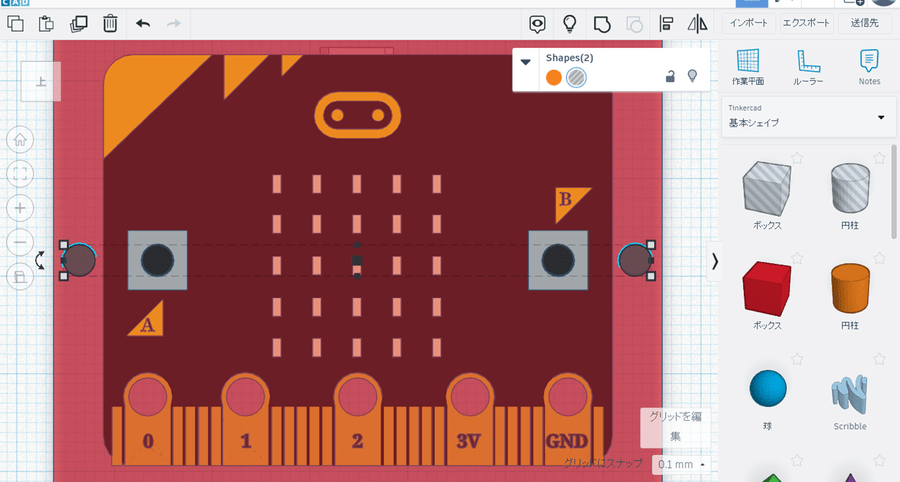The image size is (900, 482).
Task: Click Fit all in view button
Action: click(20, 174)
